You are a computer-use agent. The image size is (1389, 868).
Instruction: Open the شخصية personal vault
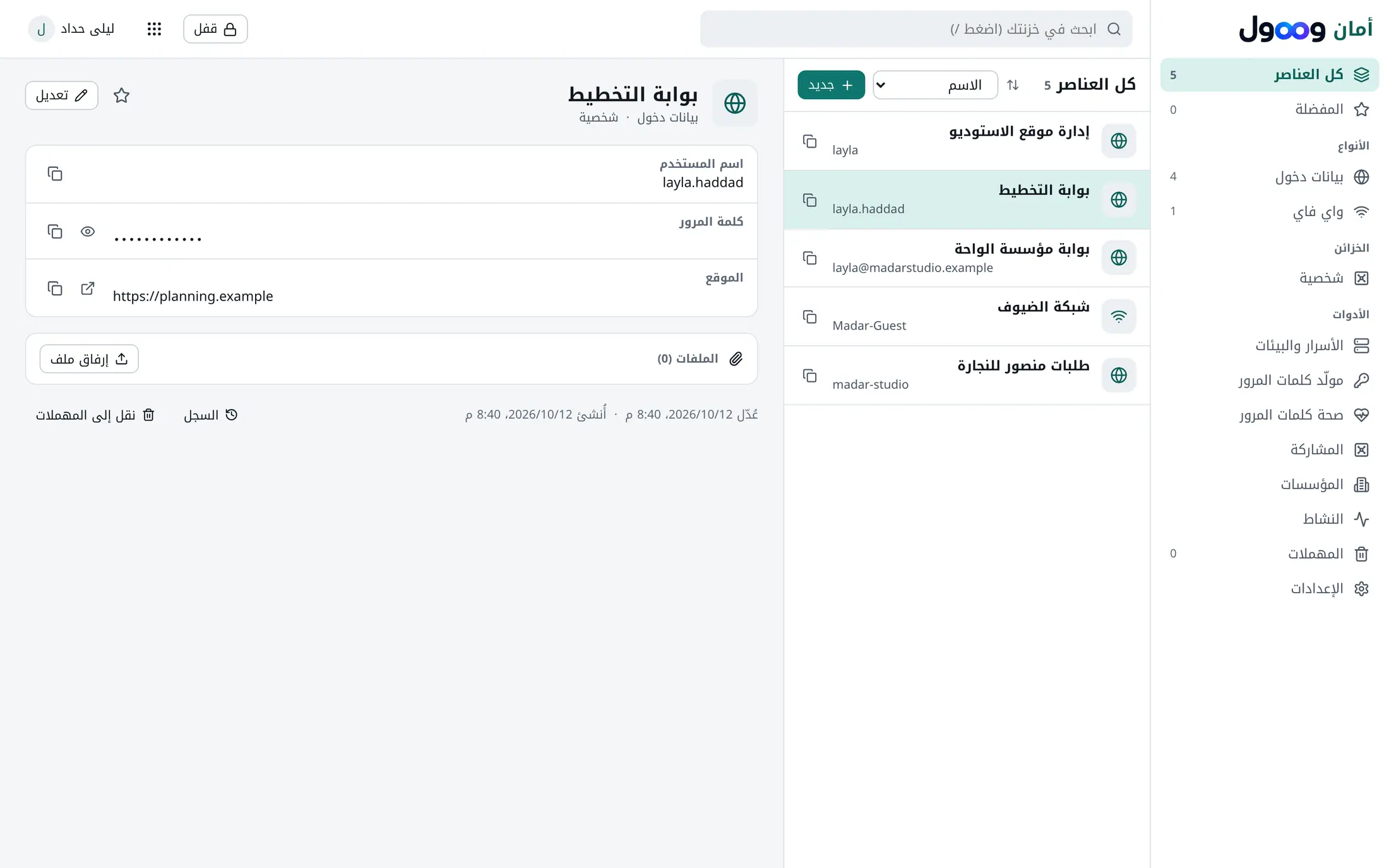[x=1269, y=278]
